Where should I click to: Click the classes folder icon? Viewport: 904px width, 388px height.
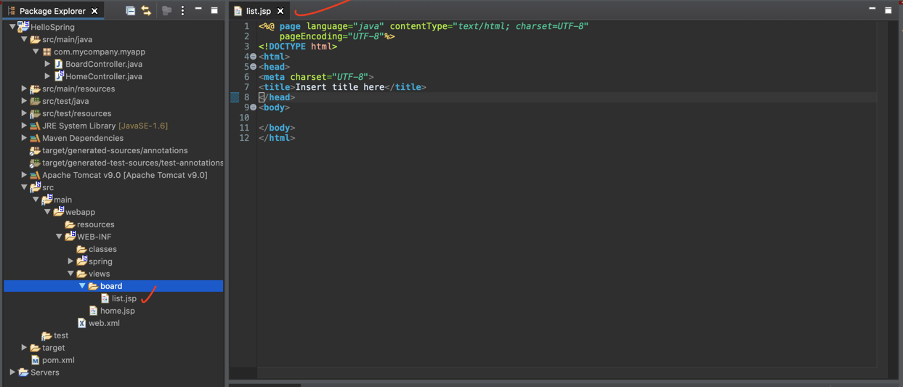(82, 249)
